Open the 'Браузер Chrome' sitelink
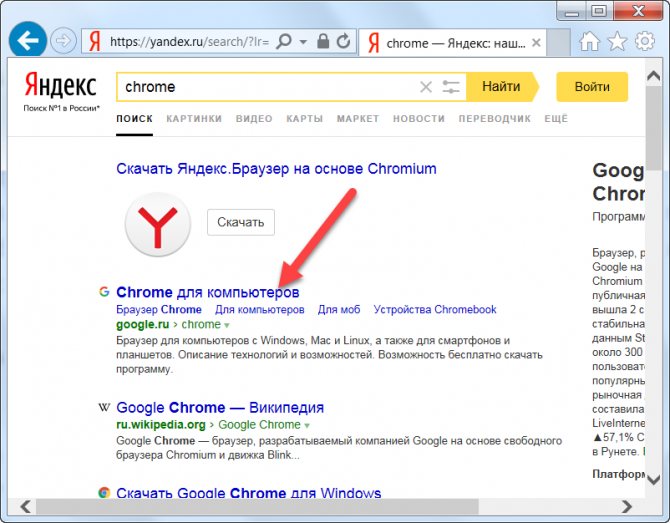 (159, 309)
